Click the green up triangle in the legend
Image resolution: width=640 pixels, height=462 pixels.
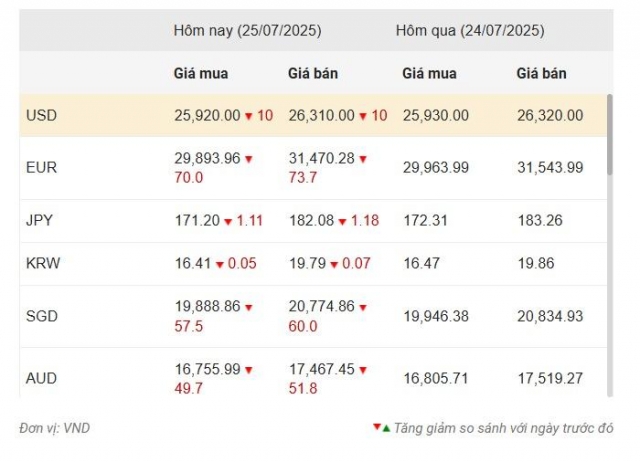(x=387, y=429)
